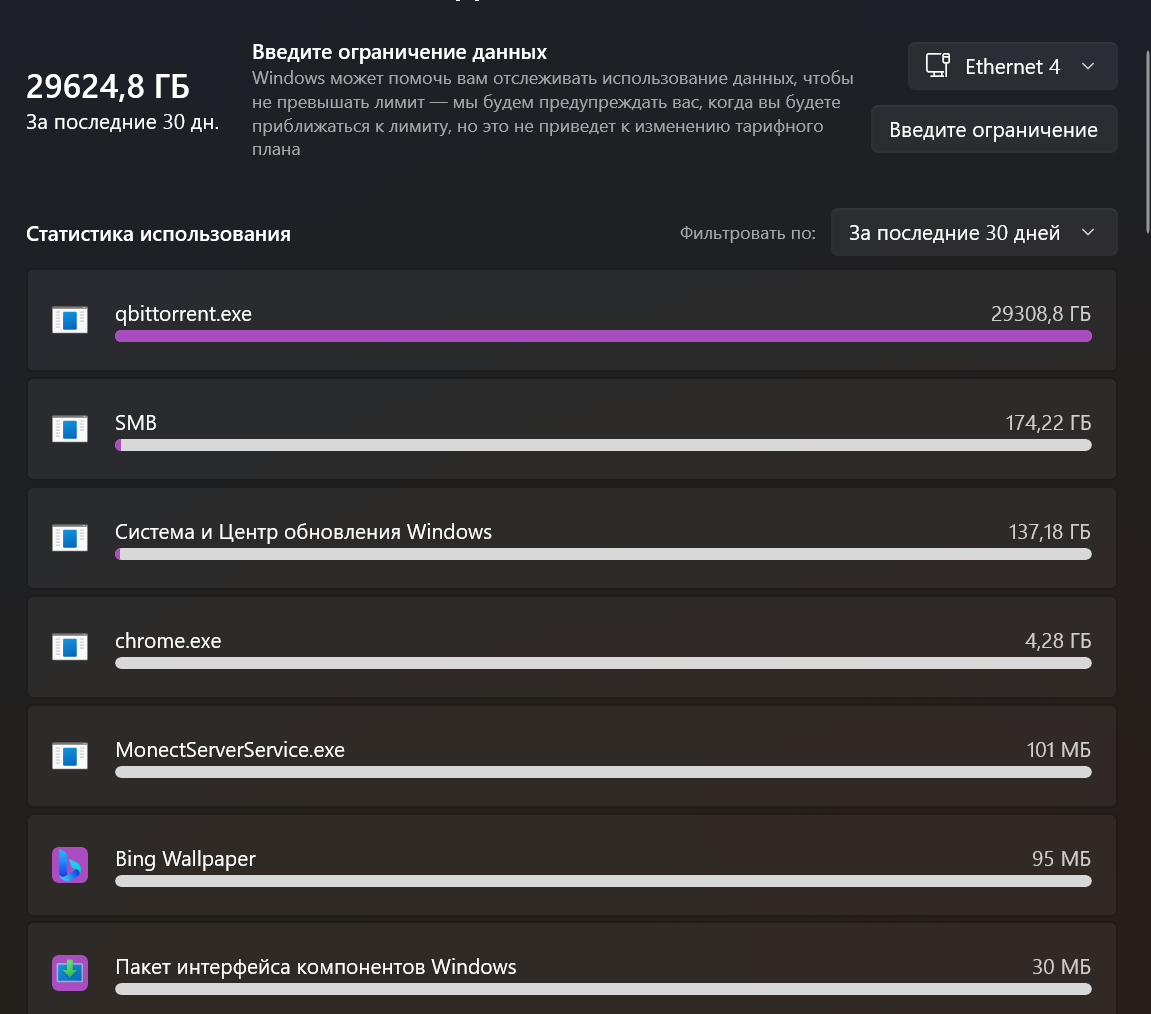Image resolution: width=1151 pixels, height=1014 pixels.
Task: Open the last 30 days filter dropdown
Action: click(973, 233)
